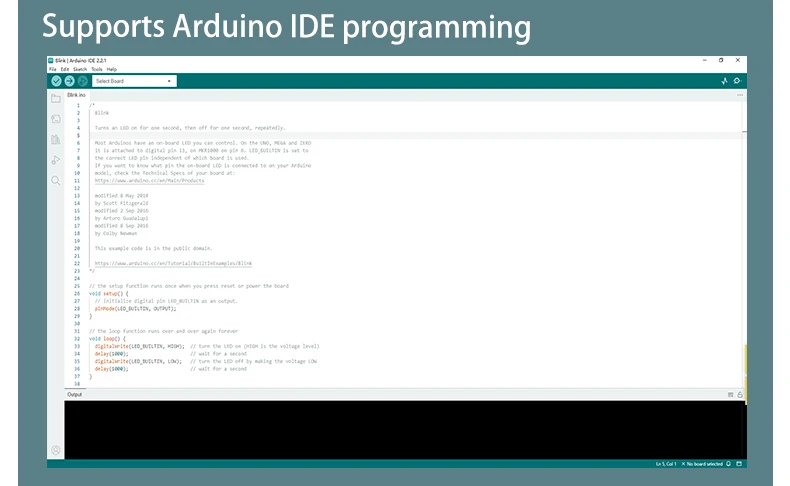The image size is (790, 486).
Task: Click the void loop() line
Action: pos(107,339)
